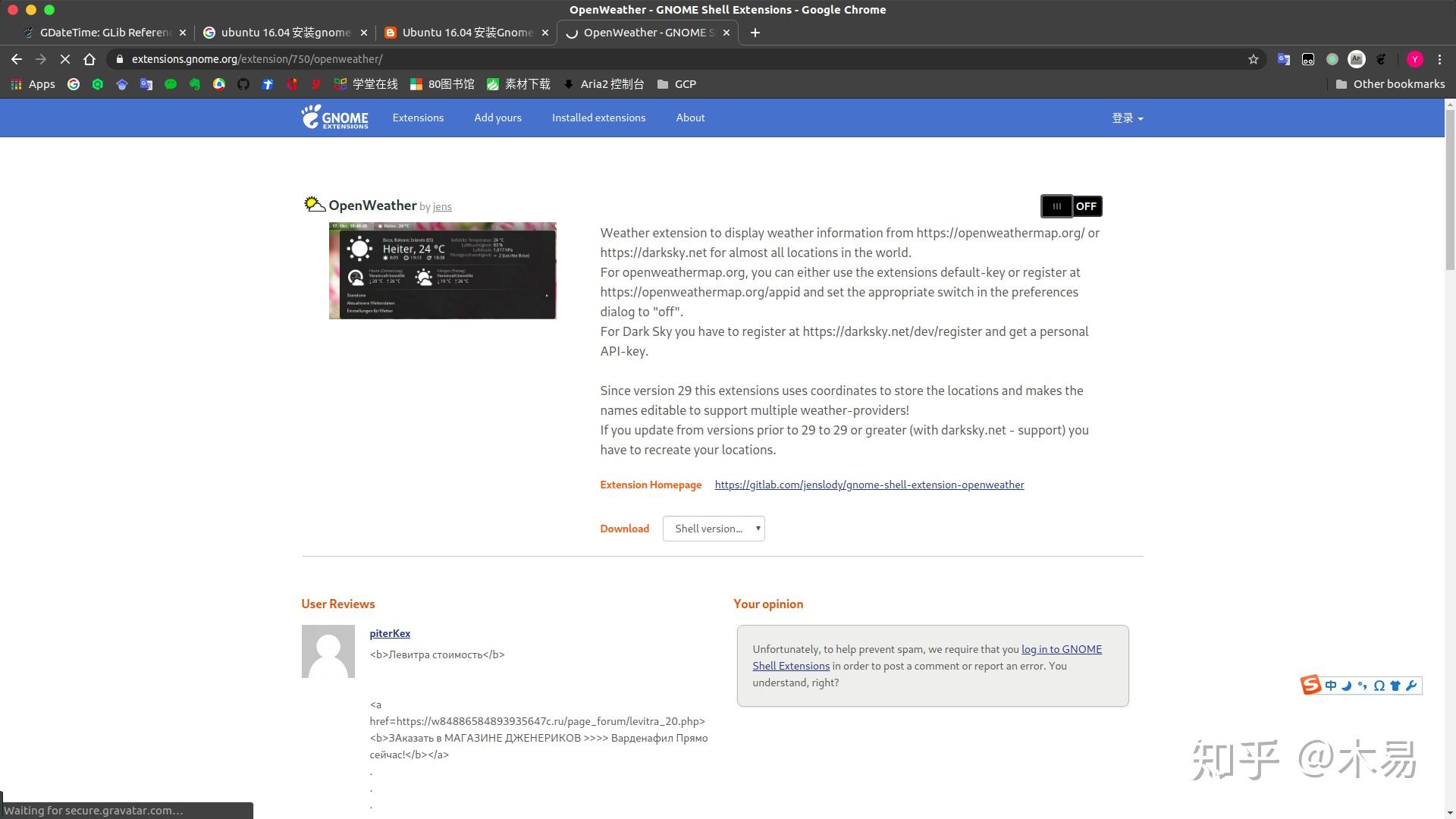View site security info via the lock icon
This screenshot has height=819, width=1456.
click(119, 59)
